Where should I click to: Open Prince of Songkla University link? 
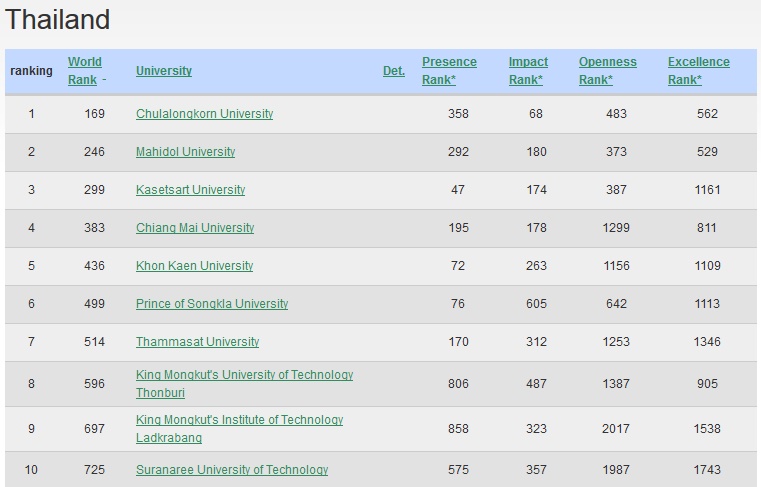click(x=212, y=304)
